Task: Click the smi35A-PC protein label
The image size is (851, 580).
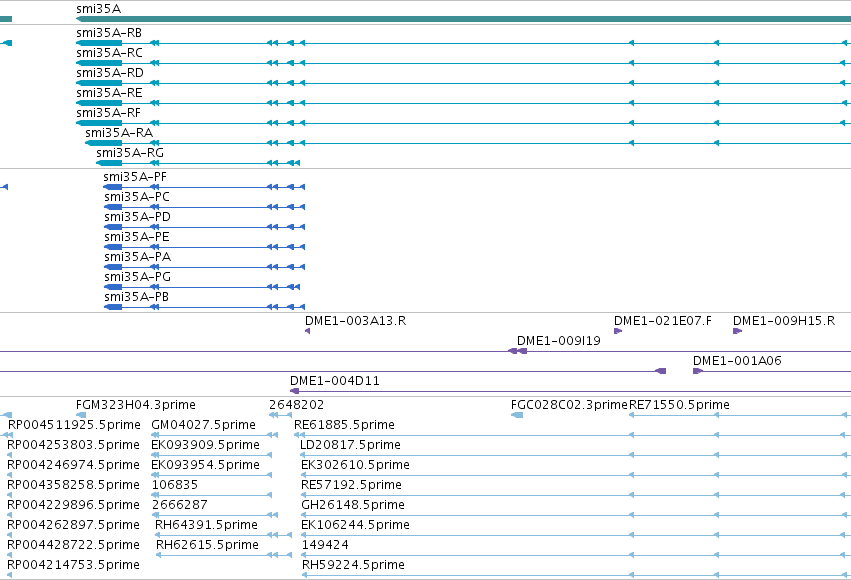Action: click(x=137, y=197)
